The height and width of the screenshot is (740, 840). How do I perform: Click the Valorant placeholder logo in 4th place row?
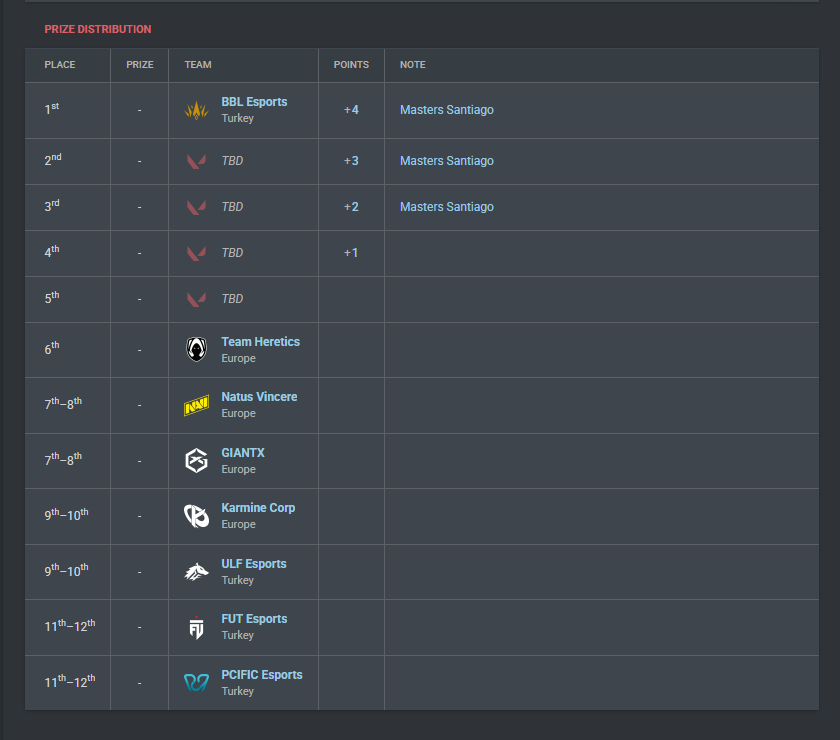pyautogui.click(x=196, y=253)
